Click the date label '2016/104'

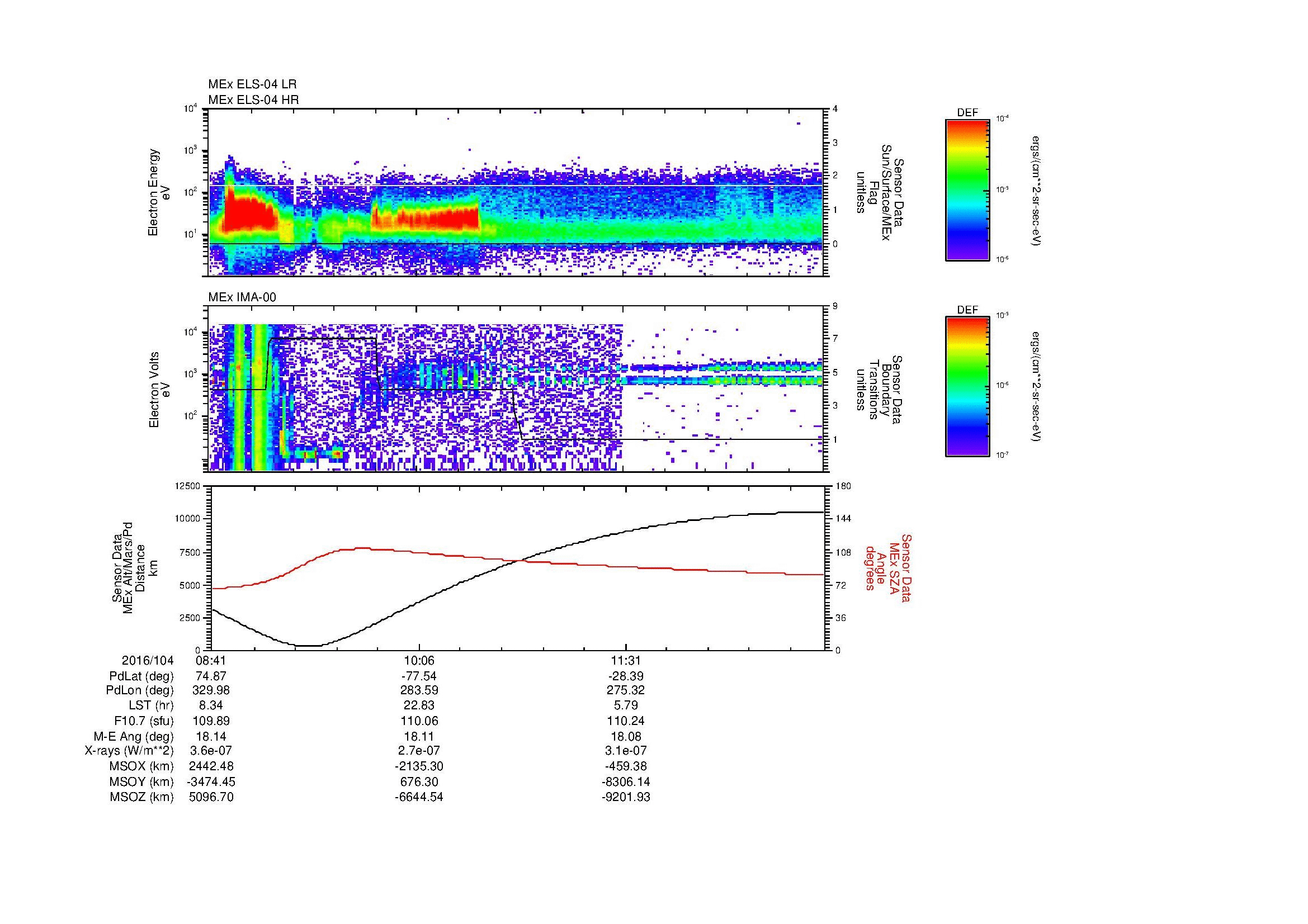pos(148,661)
